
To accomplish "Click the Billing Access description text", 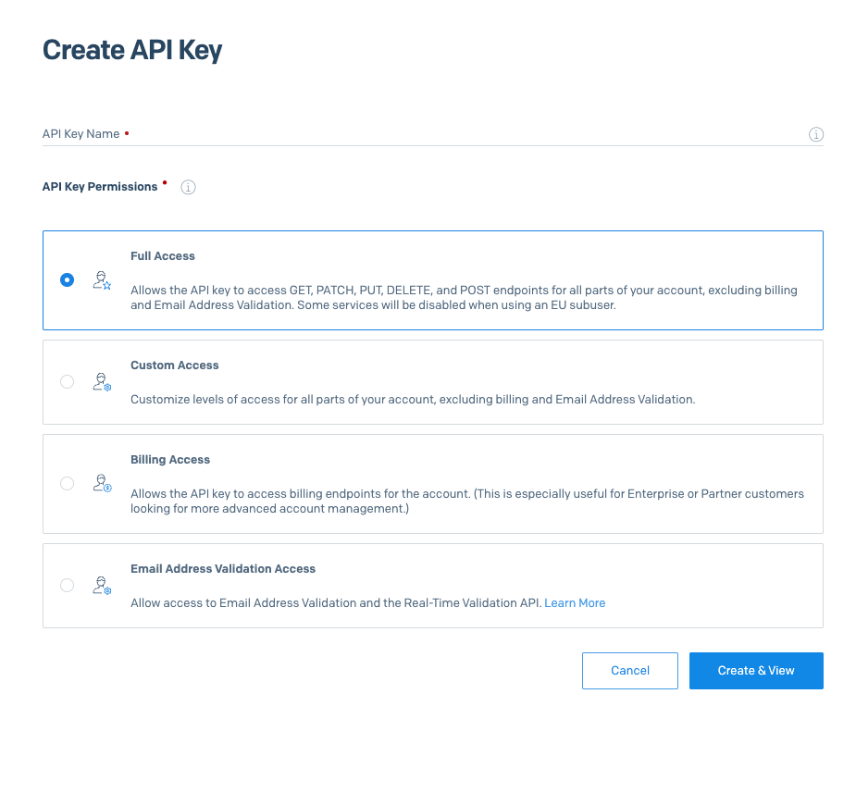I will 467,501.
